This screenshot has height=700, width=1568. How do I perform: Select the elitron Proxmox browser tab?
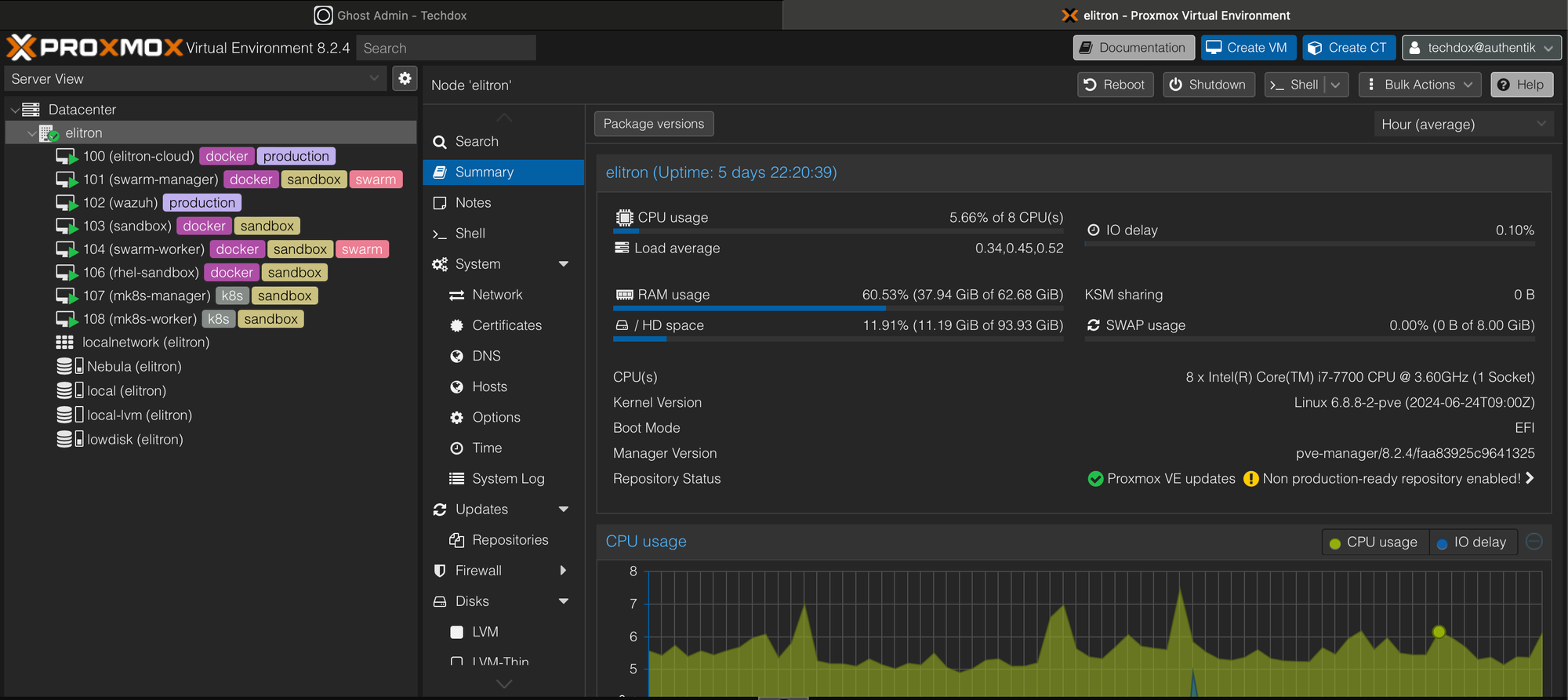click(1175, 15)
